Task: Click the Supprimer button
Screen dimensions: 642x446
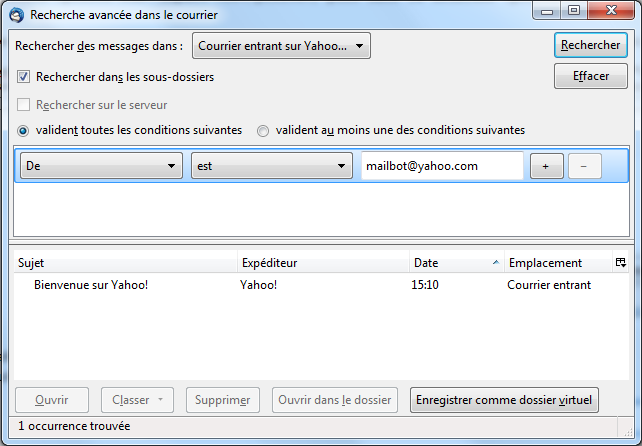Action: pyautogui.click(x=223, y=400)
